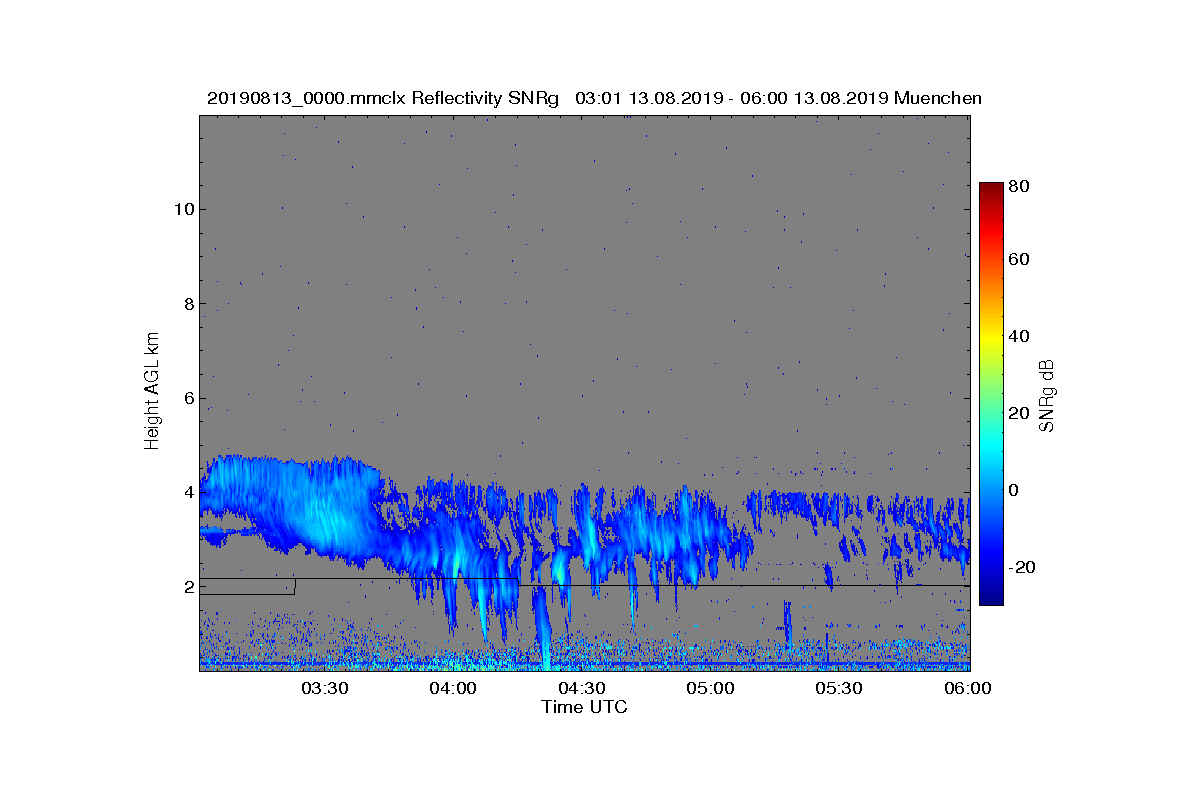Viewport: 1200px width, 800px height.
Task: Click the 04:00 time tick label
Action: click(453, 688)
